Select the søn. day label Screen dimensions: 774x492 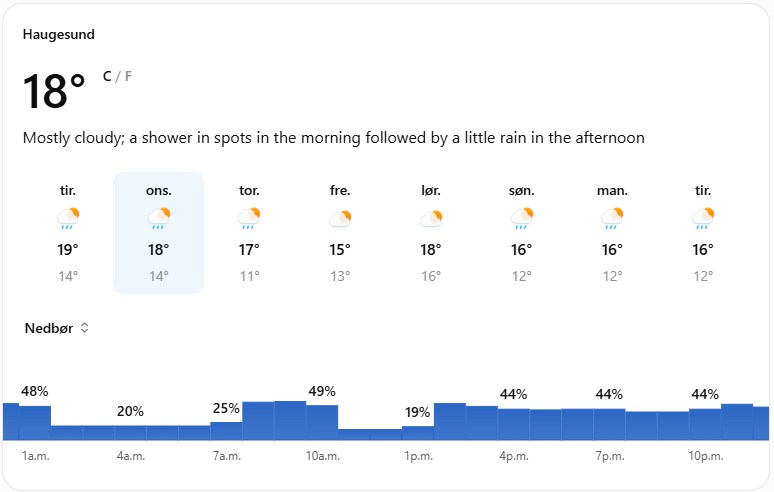(522, 190)
